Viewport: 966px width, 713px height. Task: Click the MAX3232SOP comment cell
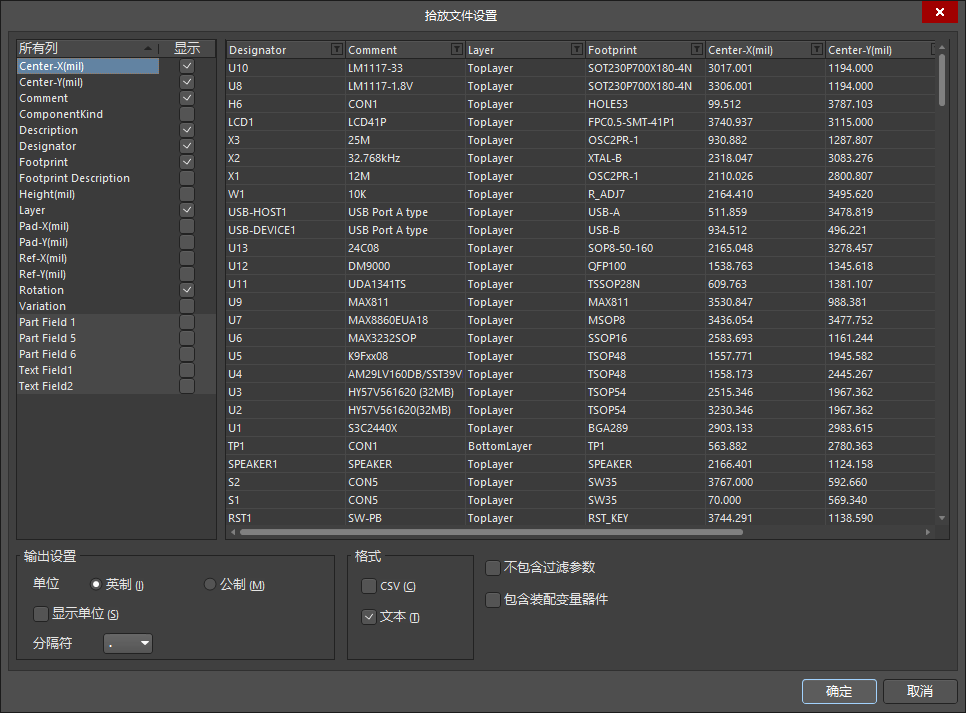pos(405,338)
